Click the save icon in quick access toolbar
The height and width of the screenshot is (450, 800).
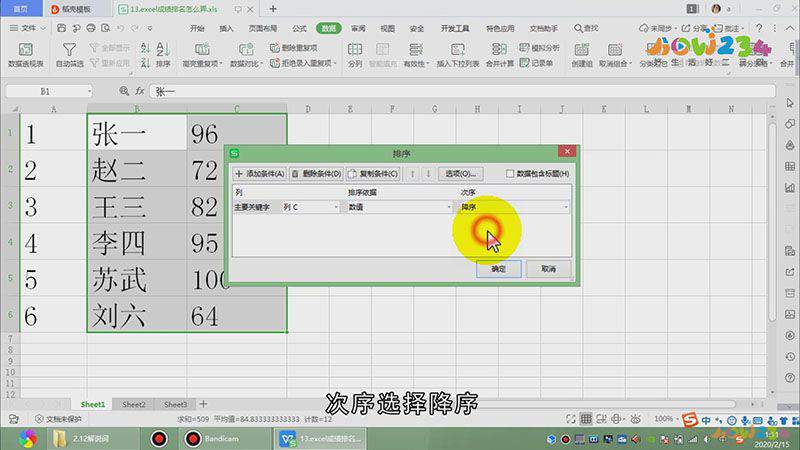61,28
